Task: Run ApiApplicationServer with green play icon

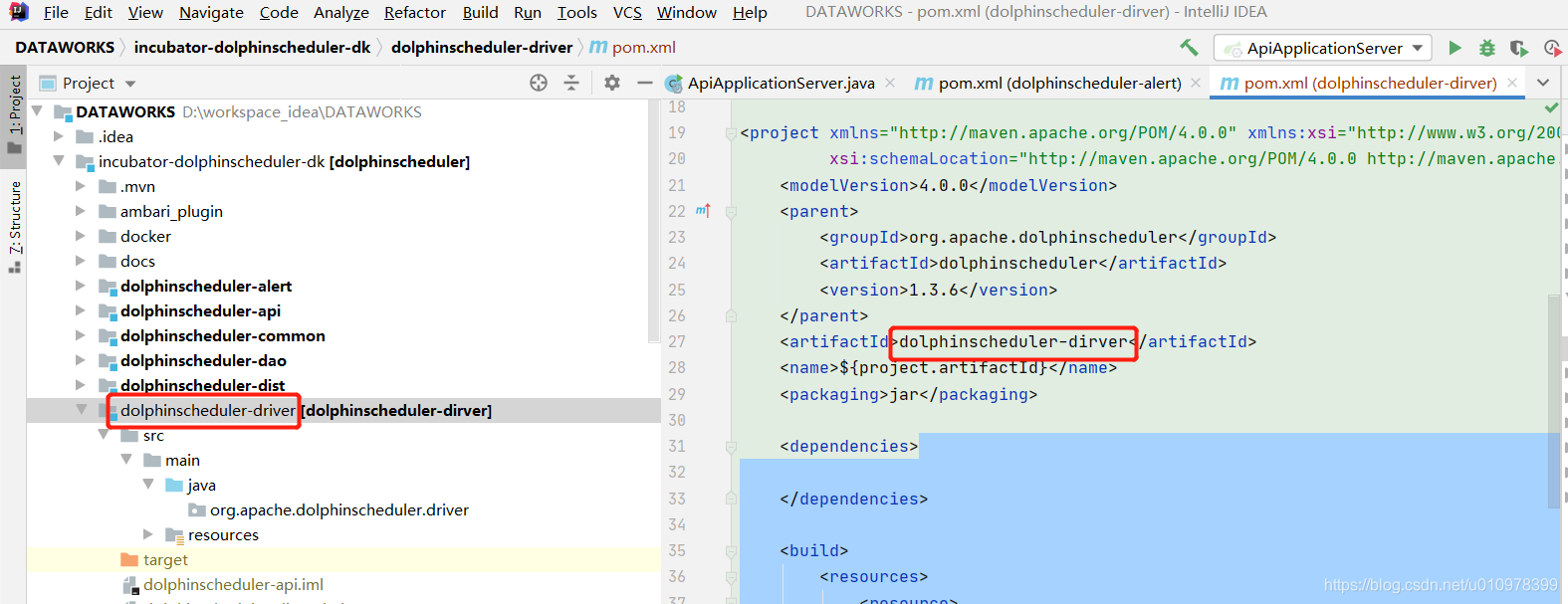Action: click(1456, 48)
